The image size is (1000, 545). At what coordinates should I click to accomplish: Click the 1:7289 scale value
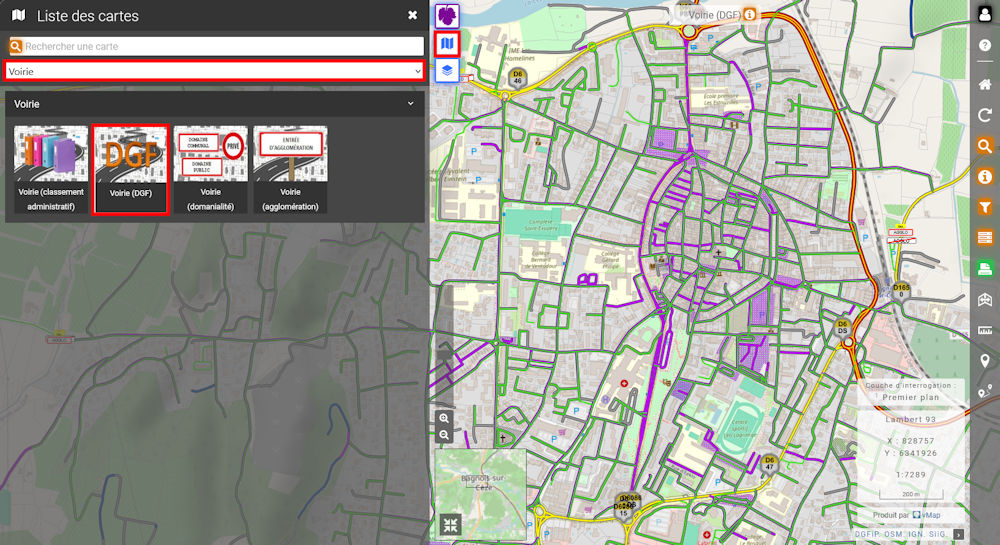910,474
